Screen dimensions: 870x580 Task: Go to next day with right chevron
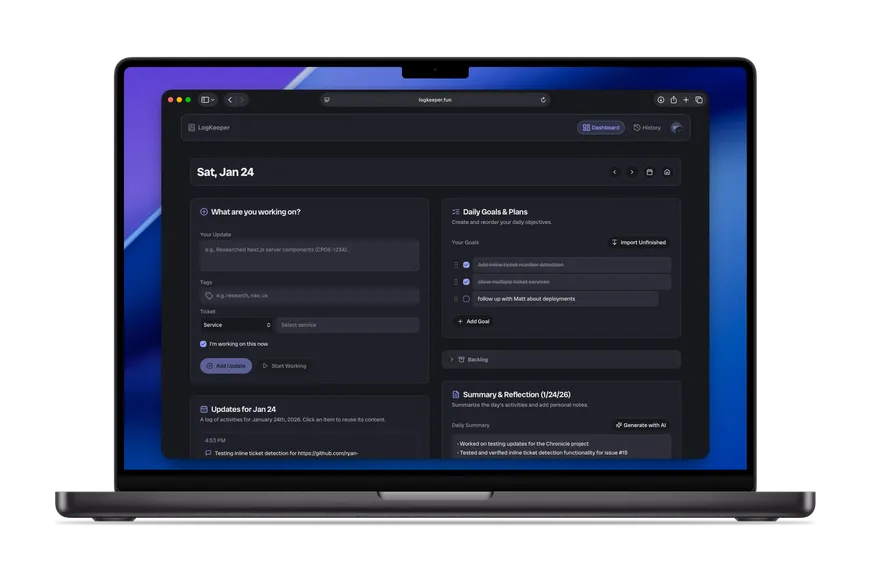coord(631,172)
